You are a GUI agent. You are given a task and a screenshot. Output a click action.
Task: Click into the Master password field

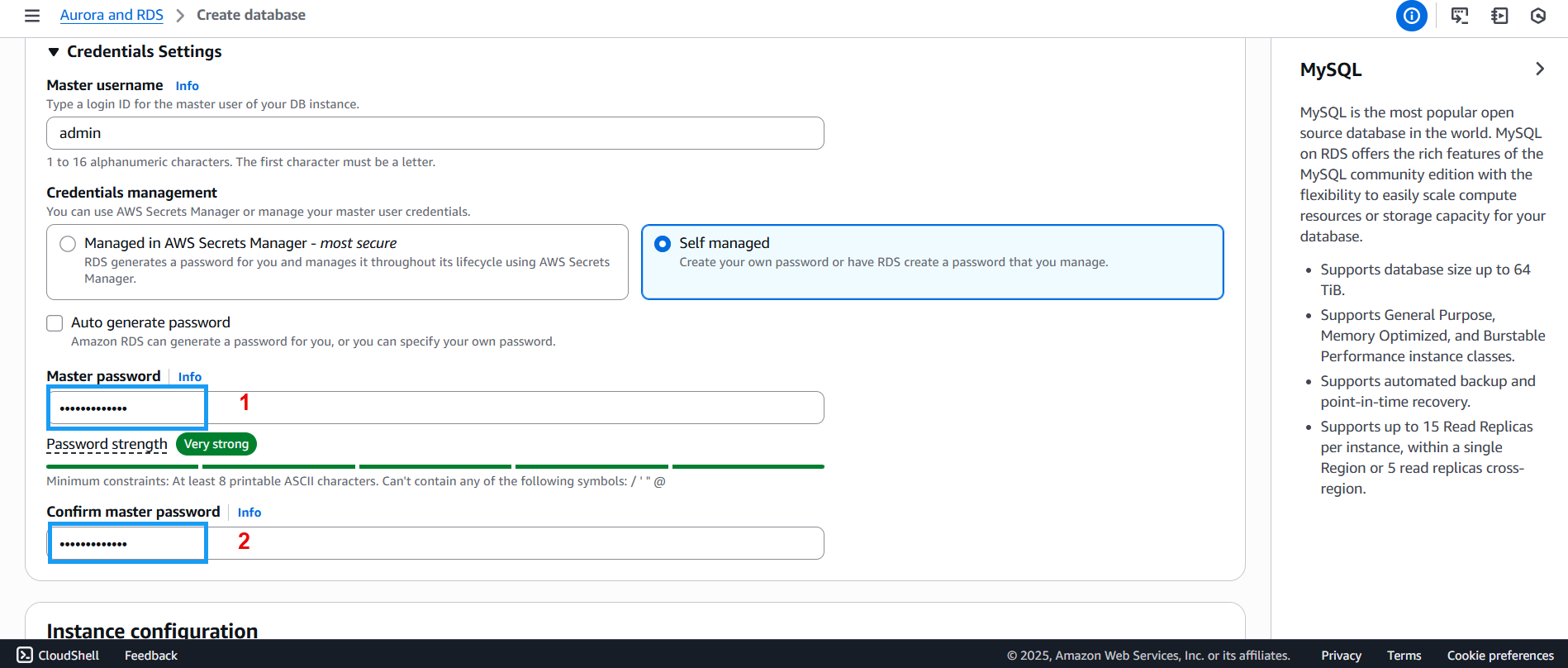pos(435,408)
